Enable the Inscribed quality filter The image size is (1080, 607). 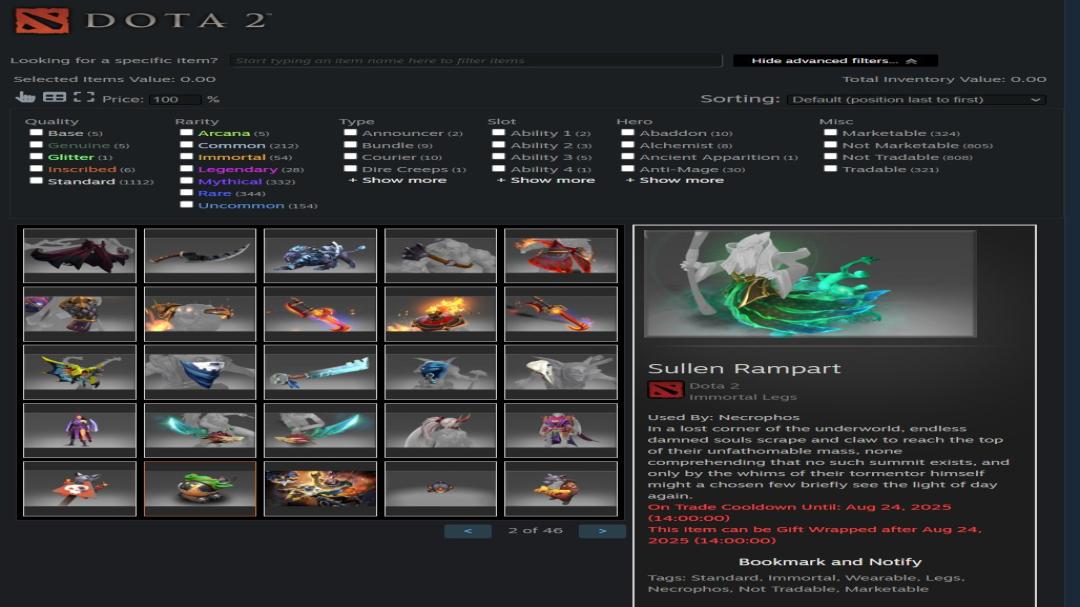[x=37, y=169]
